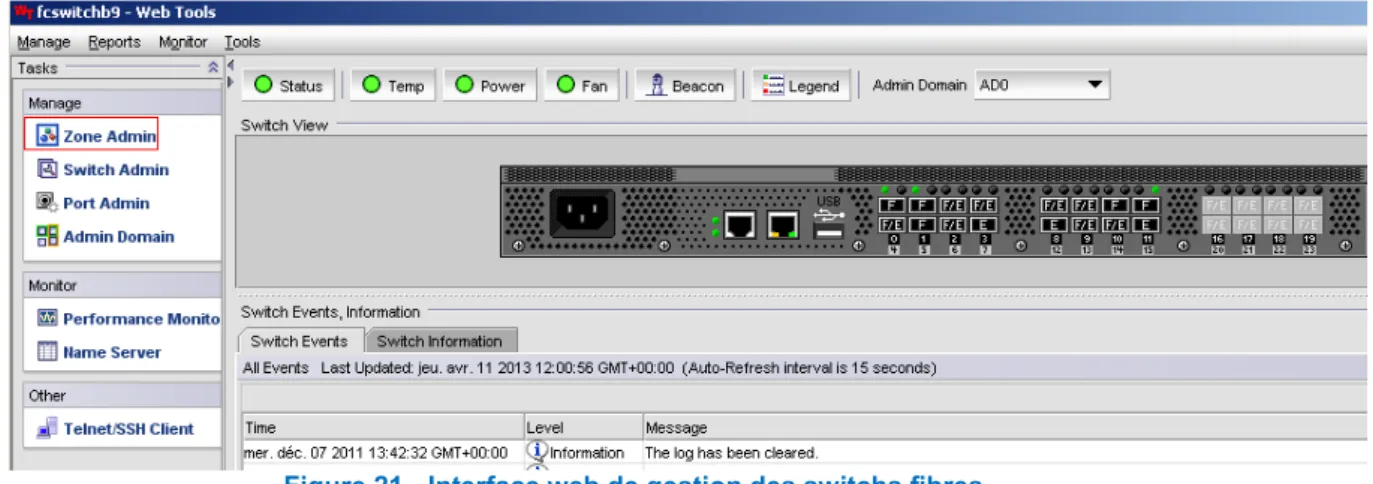Select E-port 7 in the lower row
The width and height of the screenshot is (1373, 484).
(984, 225)
